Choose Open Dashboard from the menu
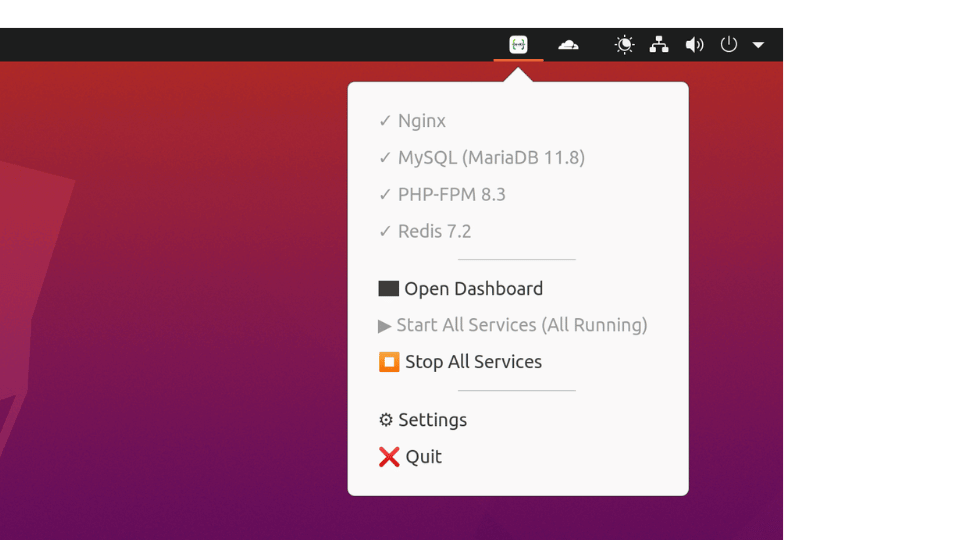Screen dimensions: 960x540 coord(518,288)
